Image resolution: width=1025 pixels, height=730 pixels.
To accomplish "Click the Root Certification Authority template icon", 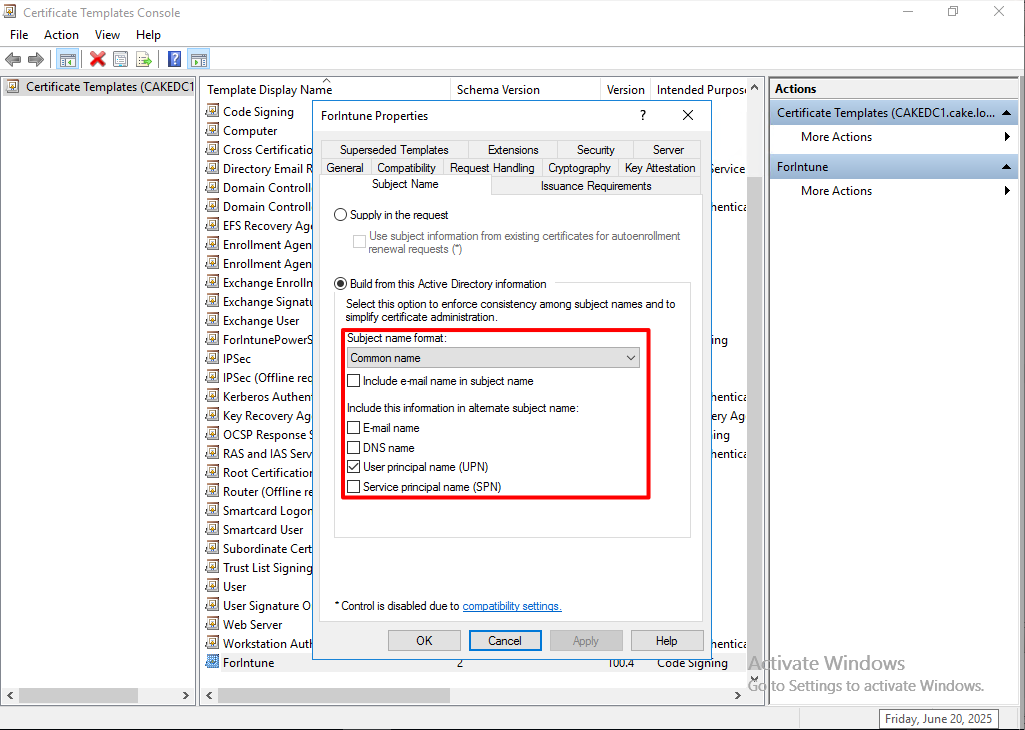I will click(212, 472).
